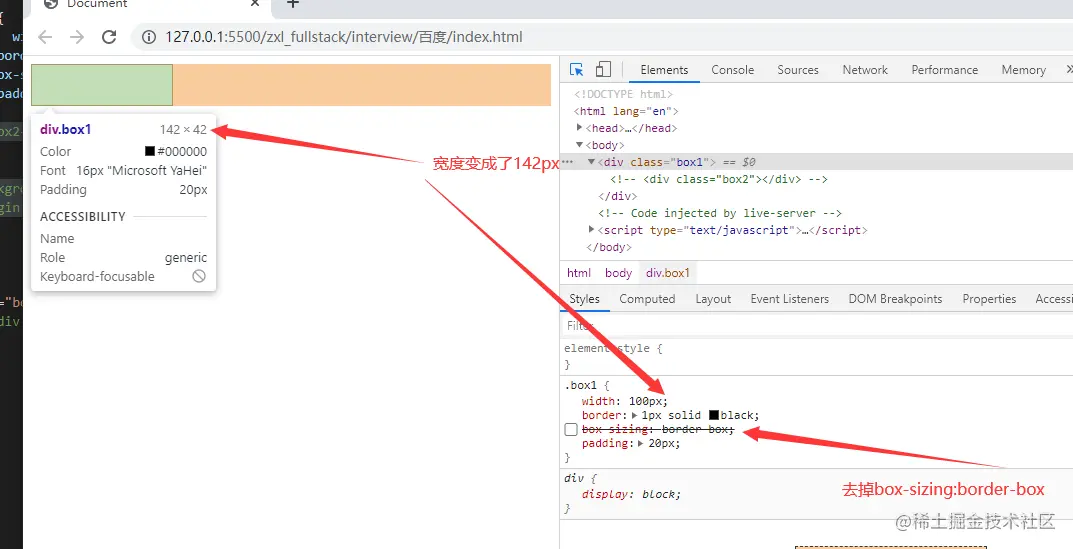The width and height of the screenshot is (1073, 549).
Task: Click the browser forward arrow
Action: (77, 37)
